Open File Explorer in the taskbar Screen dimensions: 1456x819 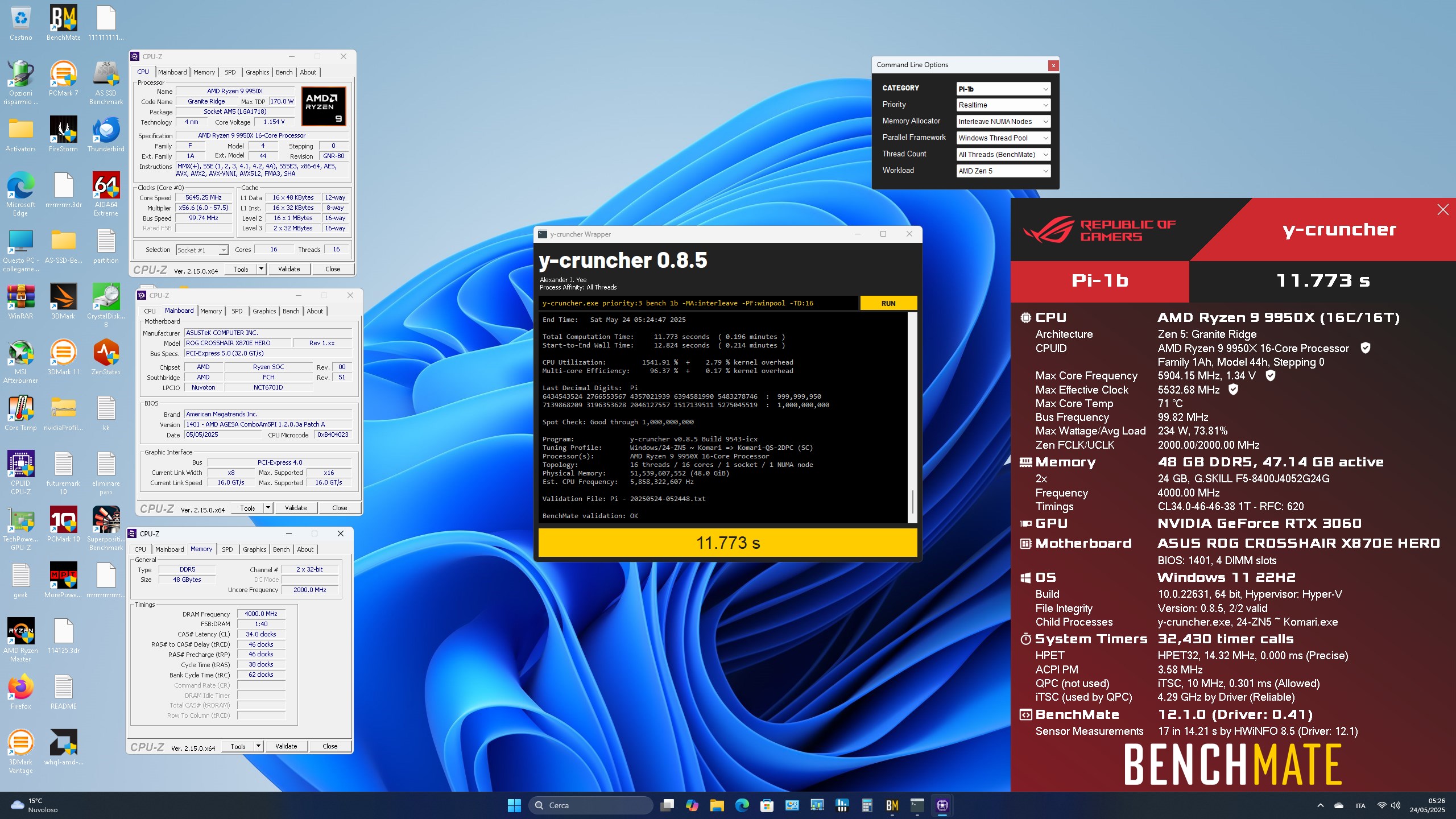(x=717, y=805)
